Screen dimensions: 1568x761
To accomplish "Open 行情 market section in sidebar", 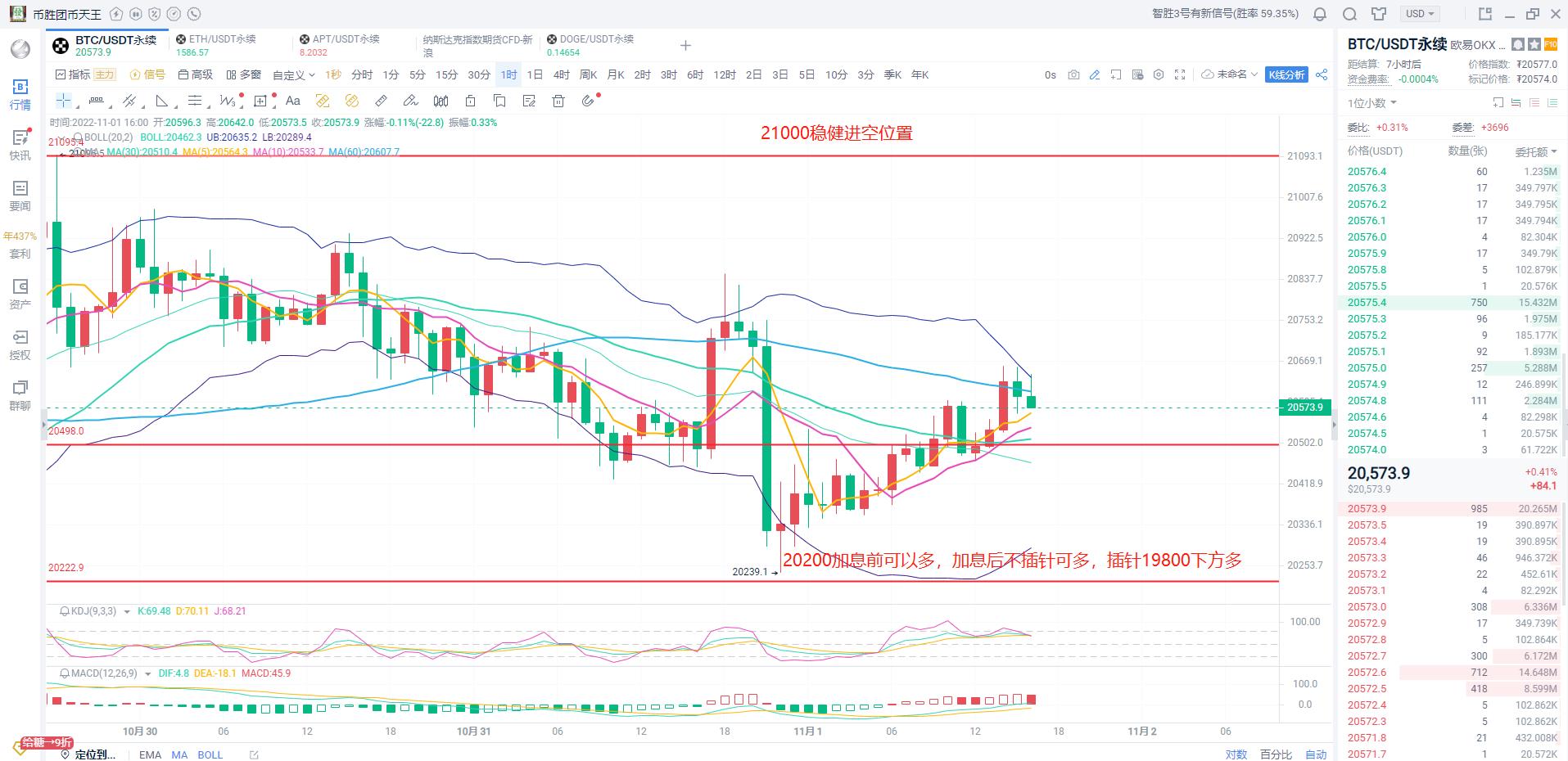I will point(20,94).
